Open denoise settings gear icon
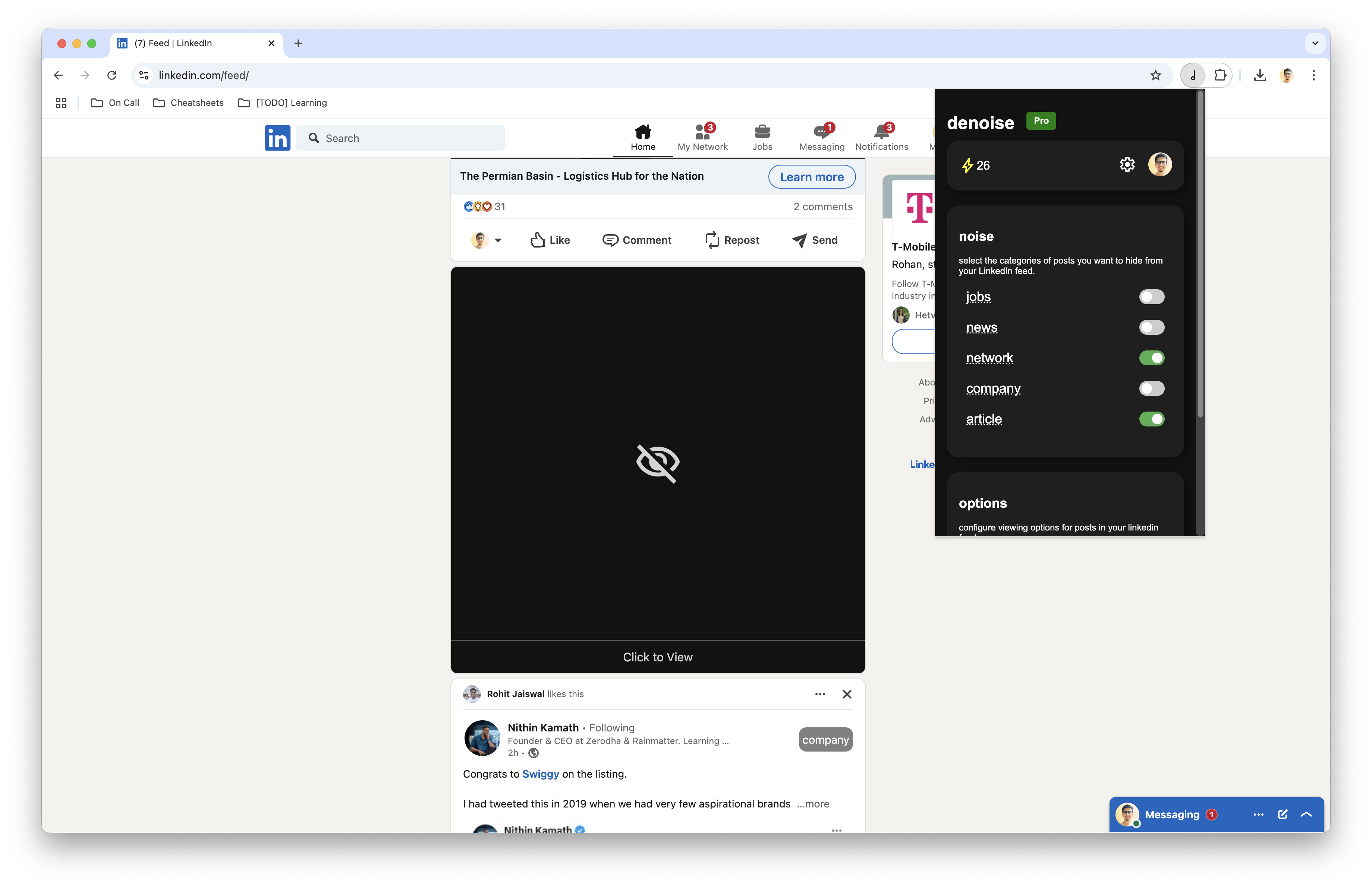Viewport: 1372px width, 888px height. 1127,165
